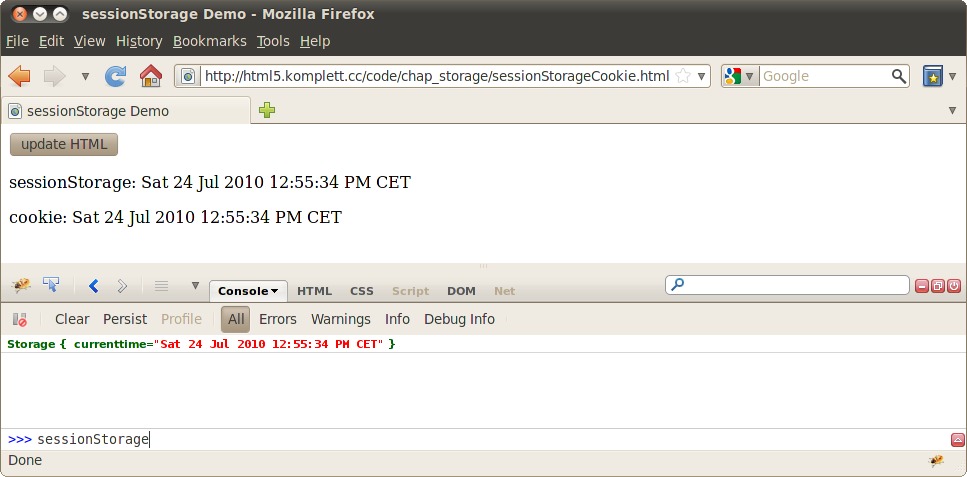Toggle the Persist console option
This screenshot has height=477, width=967.
(125, 319)
